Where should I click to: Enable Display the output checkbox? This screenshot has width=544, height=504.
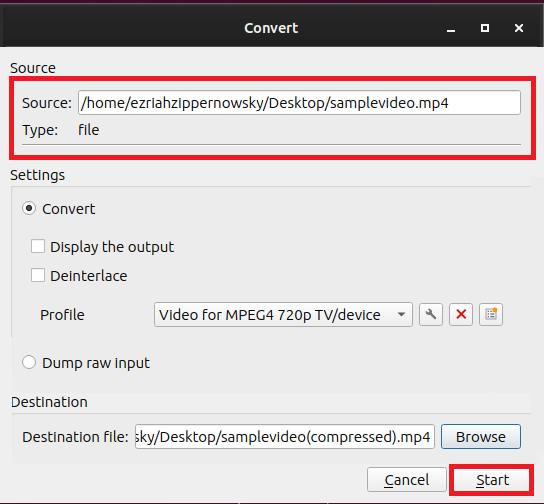coord(38,247)
